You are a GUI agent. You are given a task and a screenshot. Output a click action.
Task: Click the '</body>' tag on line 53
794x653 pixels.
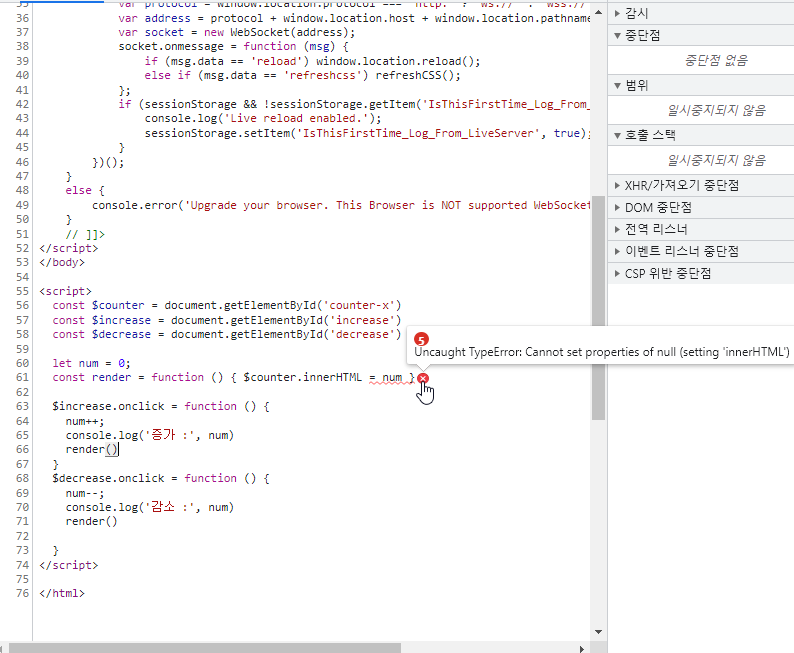coord(62,262)
